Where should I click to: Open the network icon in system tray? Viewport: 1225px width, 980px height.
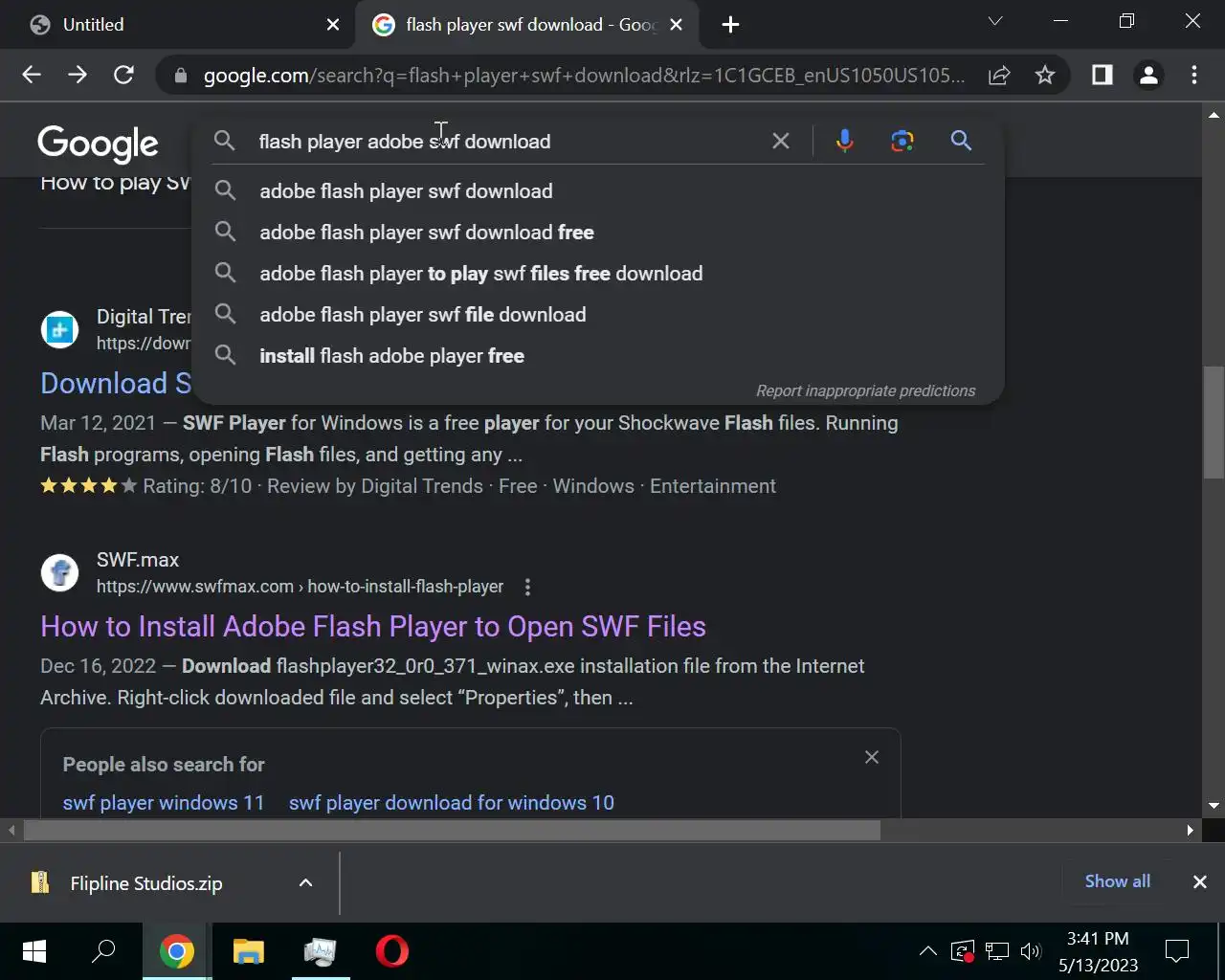coord(997,951)
